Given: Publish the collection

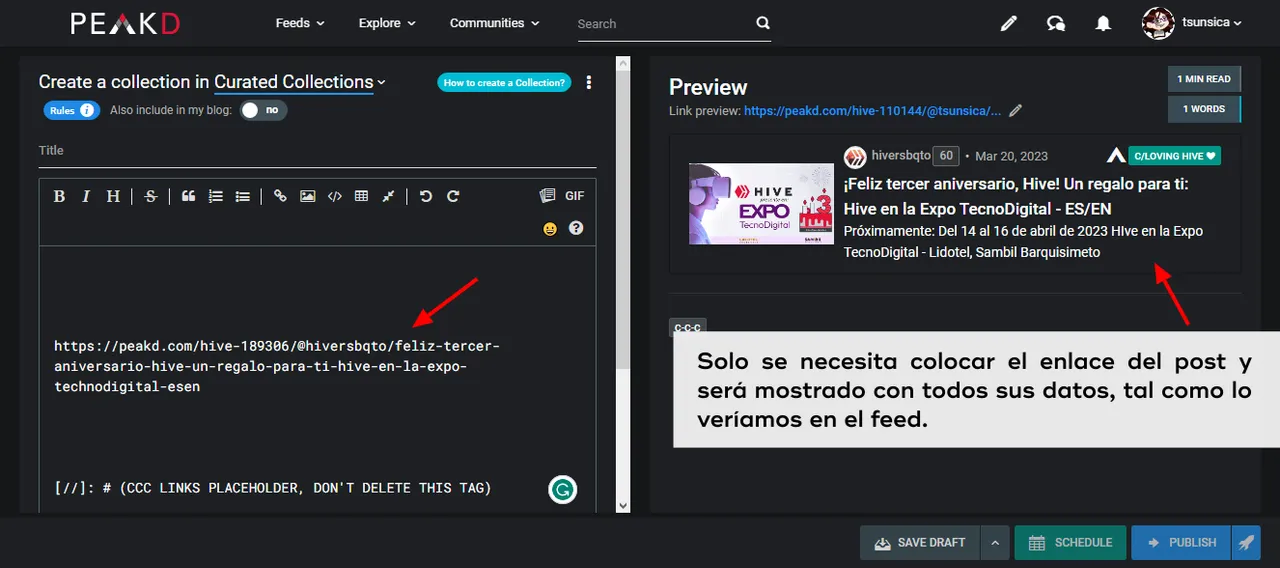Looking at the screenshot, I should click(1182, 542).
